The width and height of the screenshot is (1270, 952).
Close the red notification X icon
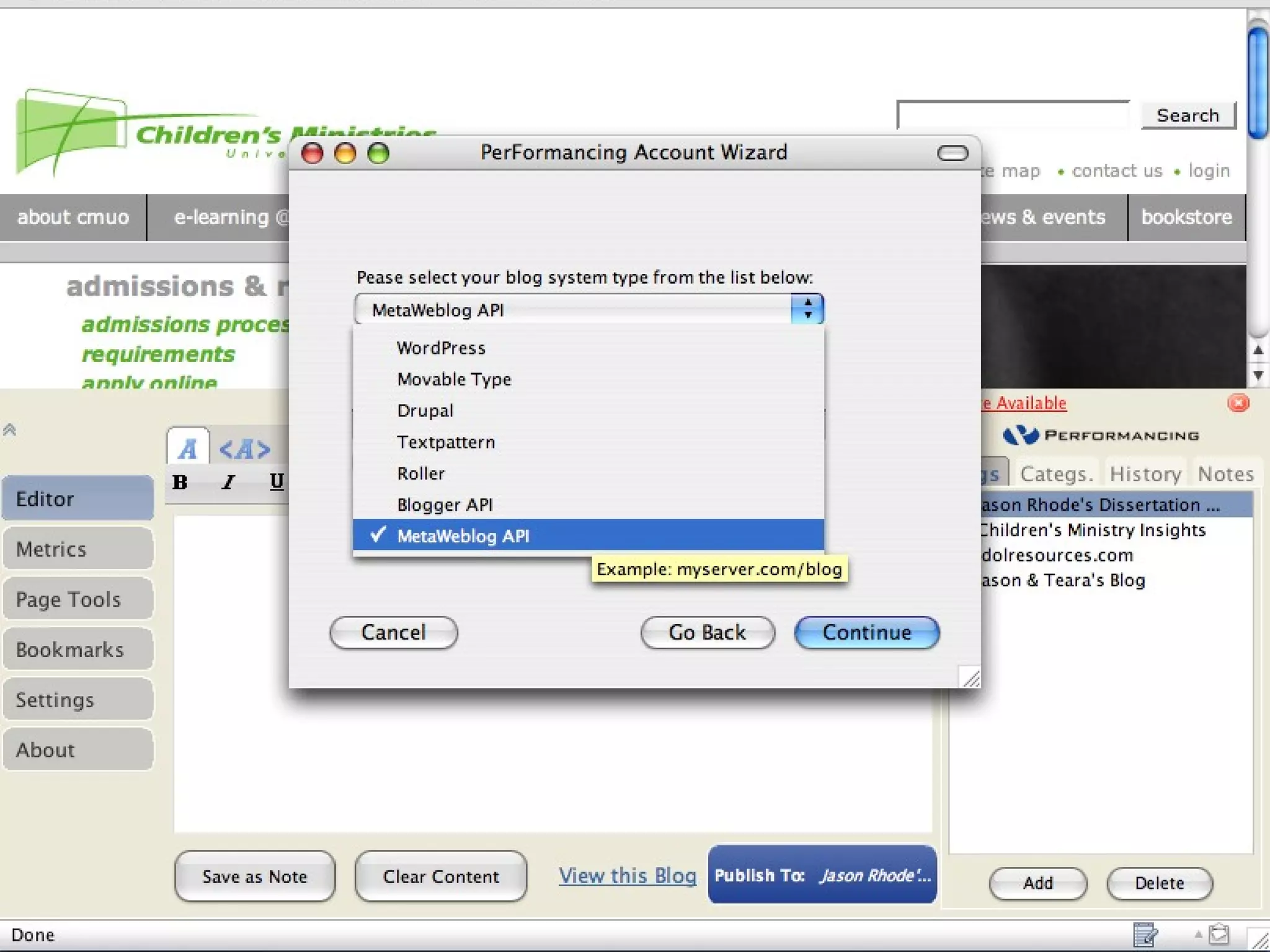tap(1238, 403)
